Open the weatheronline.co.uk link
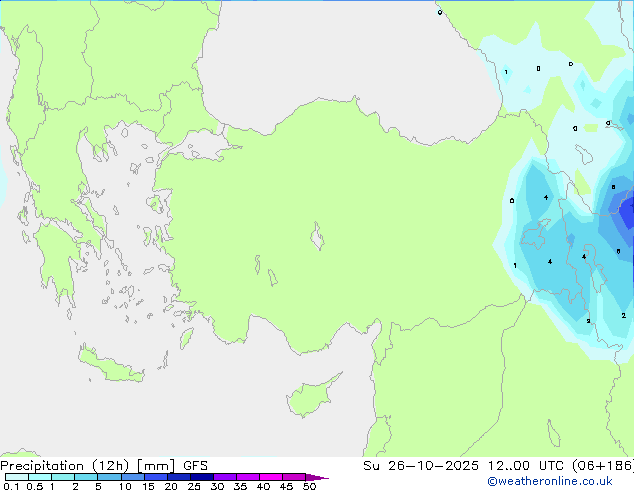 point(550,481)
